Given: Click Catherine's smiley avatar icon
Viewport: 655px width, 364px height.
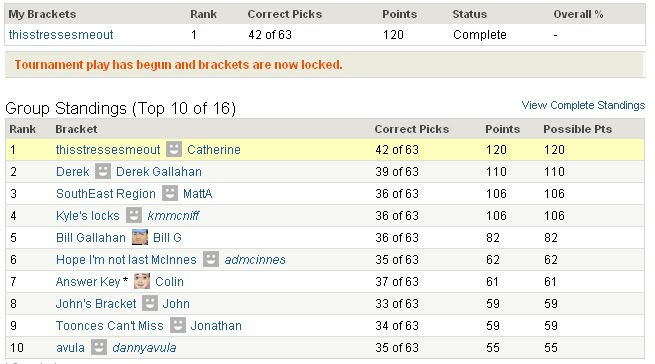Looking at the screenshot, I should click(x=174, y=149).
